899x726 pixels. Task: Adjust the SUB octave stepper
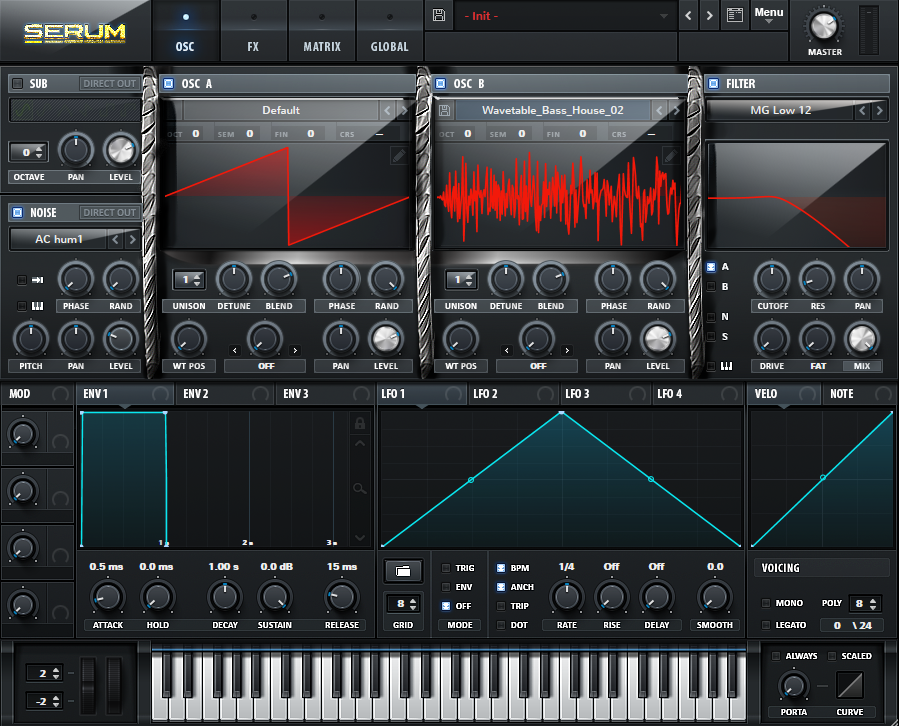click(x=29, y=152)
